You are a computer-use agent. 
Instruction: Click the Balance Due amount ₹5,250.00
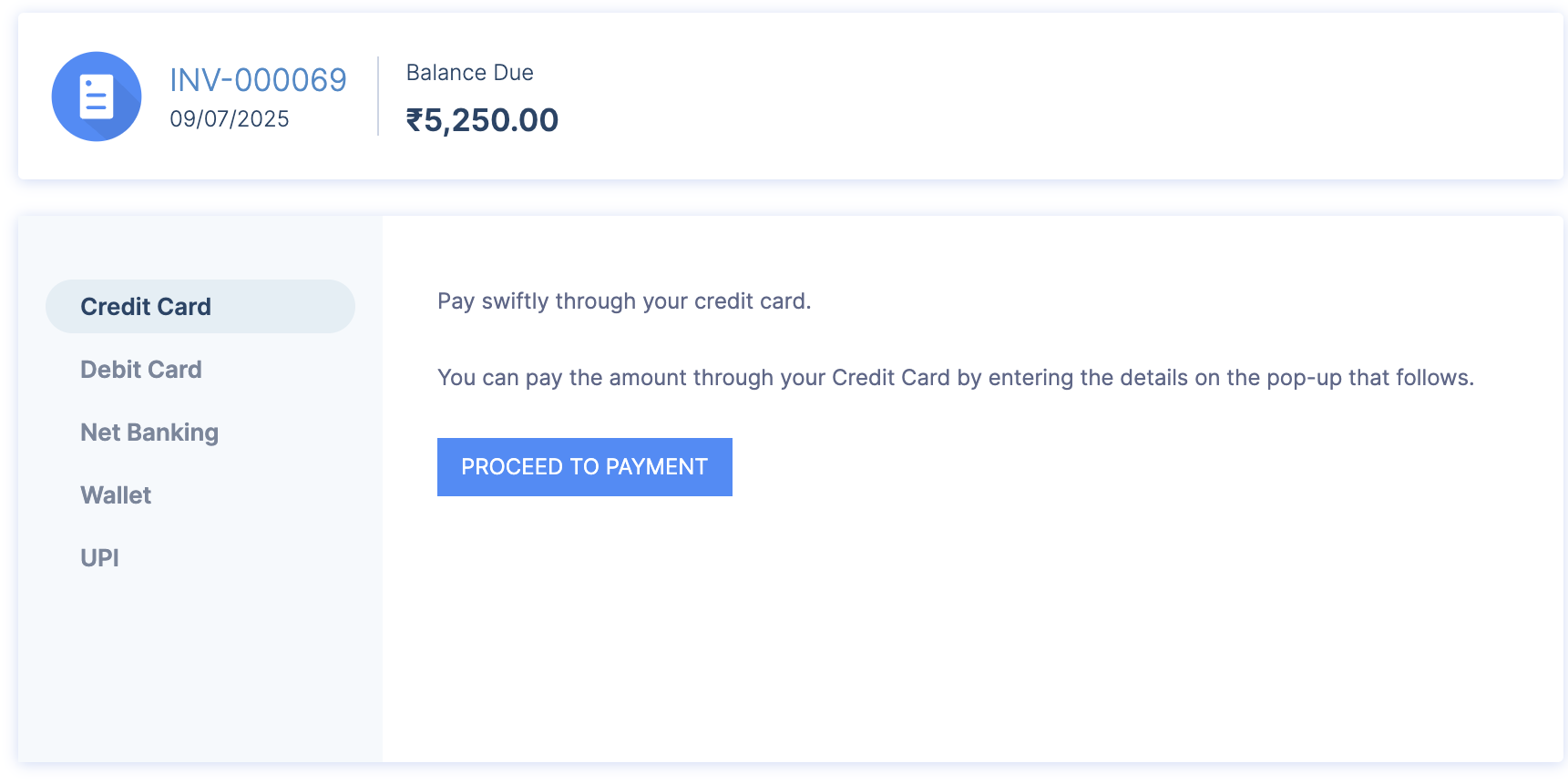pyautogui.click(x=482, y=119)
